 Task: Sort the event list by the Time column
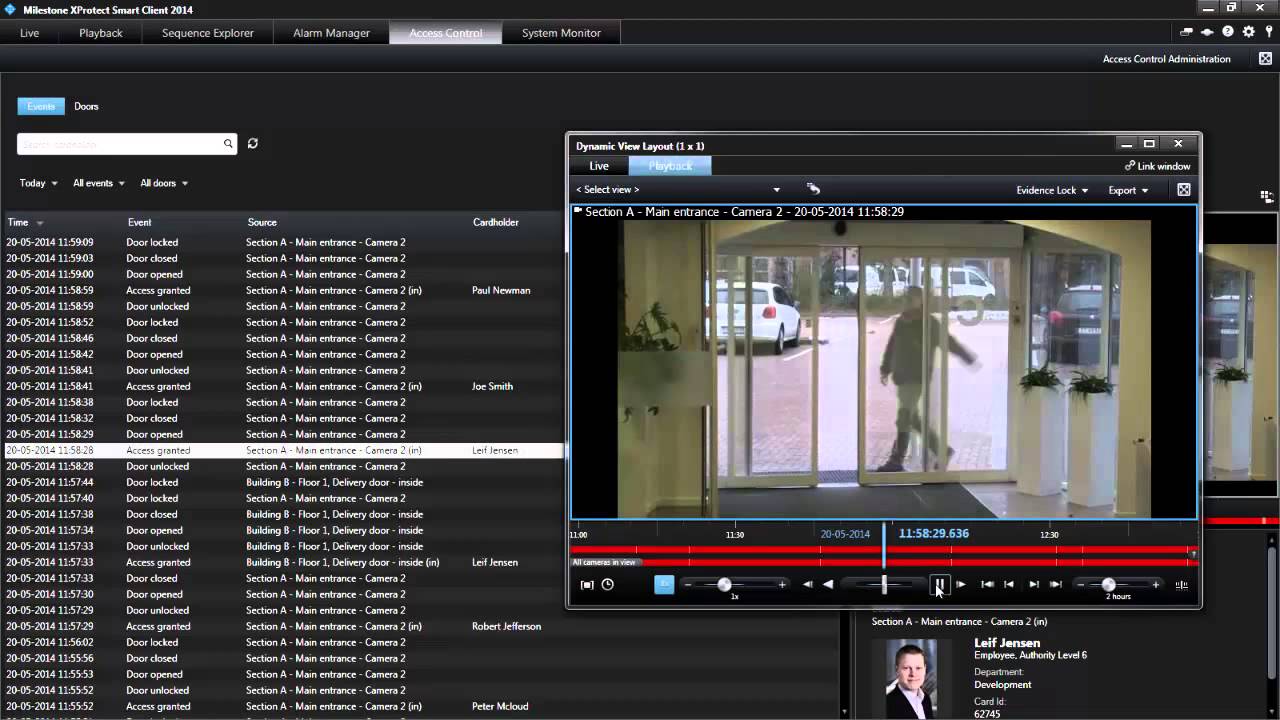coord(25,222)
